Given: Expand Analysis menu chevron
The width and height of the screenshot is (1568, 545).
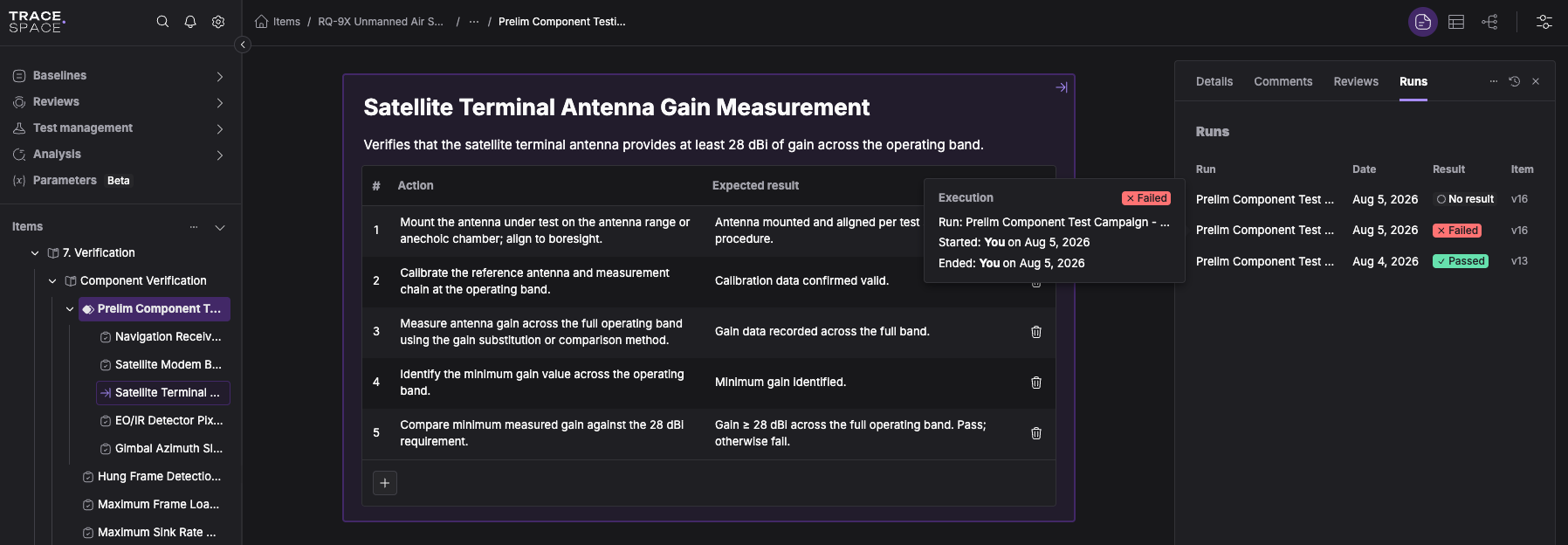Looking at the screenshot, I should (220, 155).
